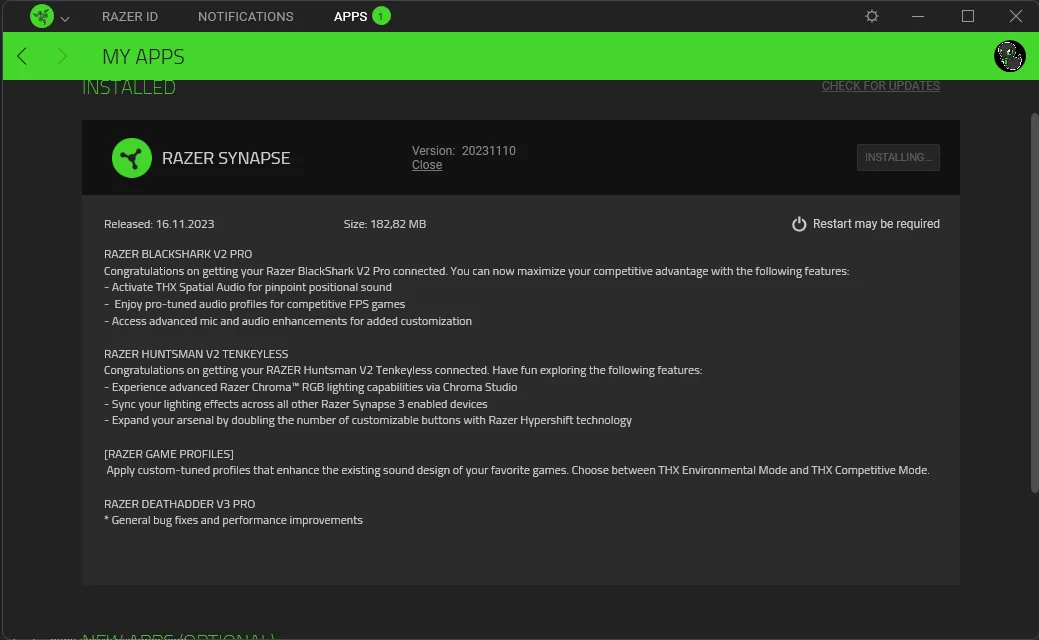Click 'Enjoy pro-tuned audio profiles' line

click(x=254, y=304)
